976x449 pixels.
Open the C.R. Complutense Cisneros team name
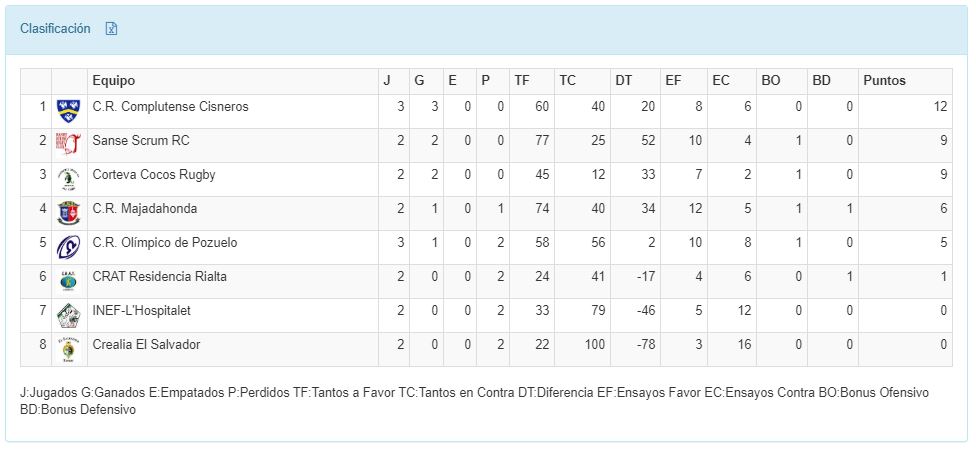tap(170, 107)
